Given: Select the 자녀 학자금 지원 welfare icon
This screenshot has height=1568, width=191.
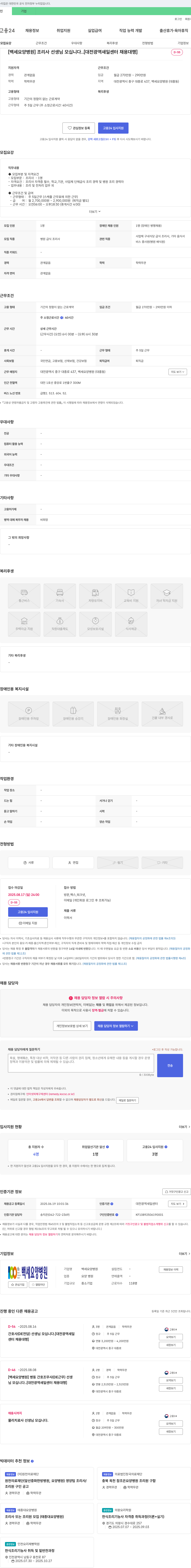Looking at the screenshot, I should 167,596.
